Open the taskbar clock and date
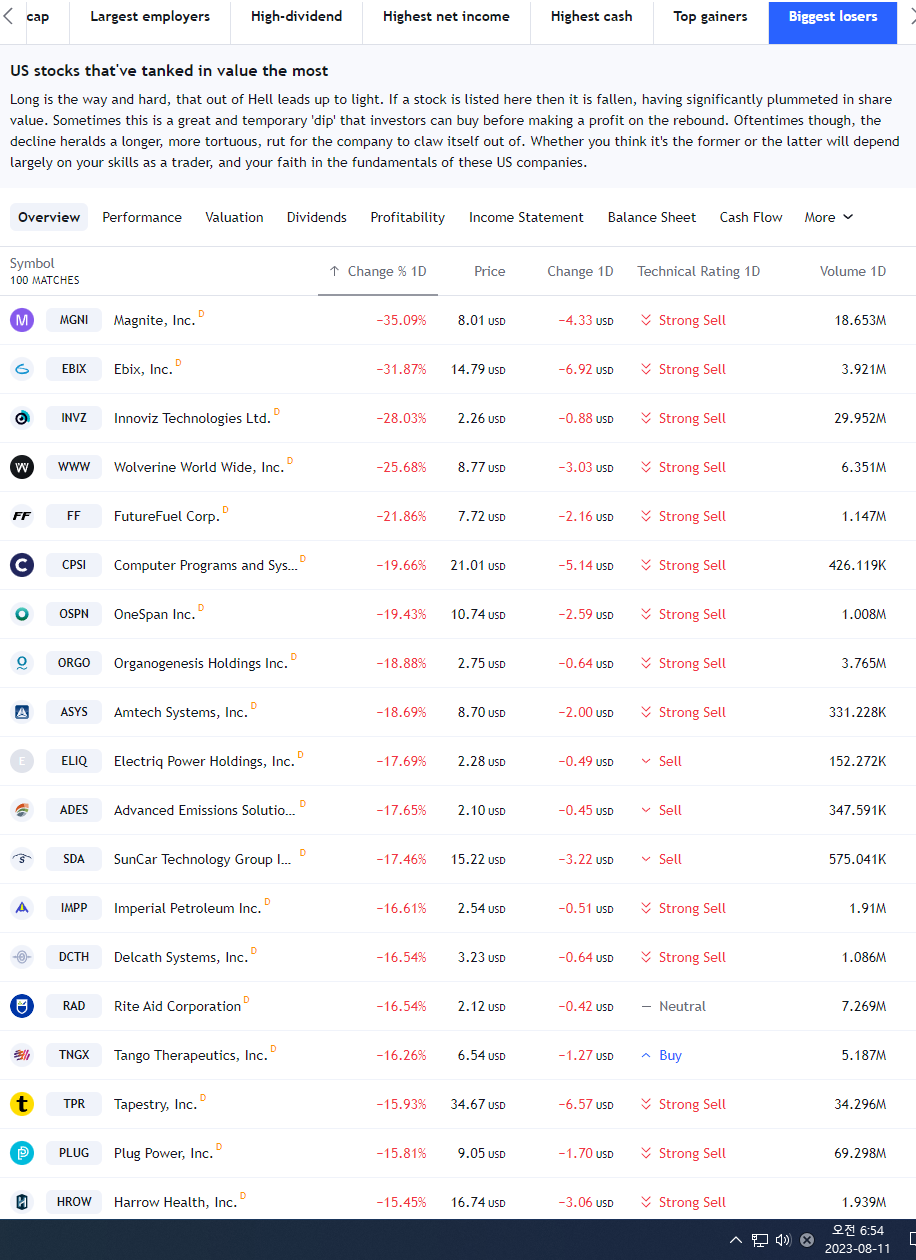916x1260 pixels. click(857, 1240)
